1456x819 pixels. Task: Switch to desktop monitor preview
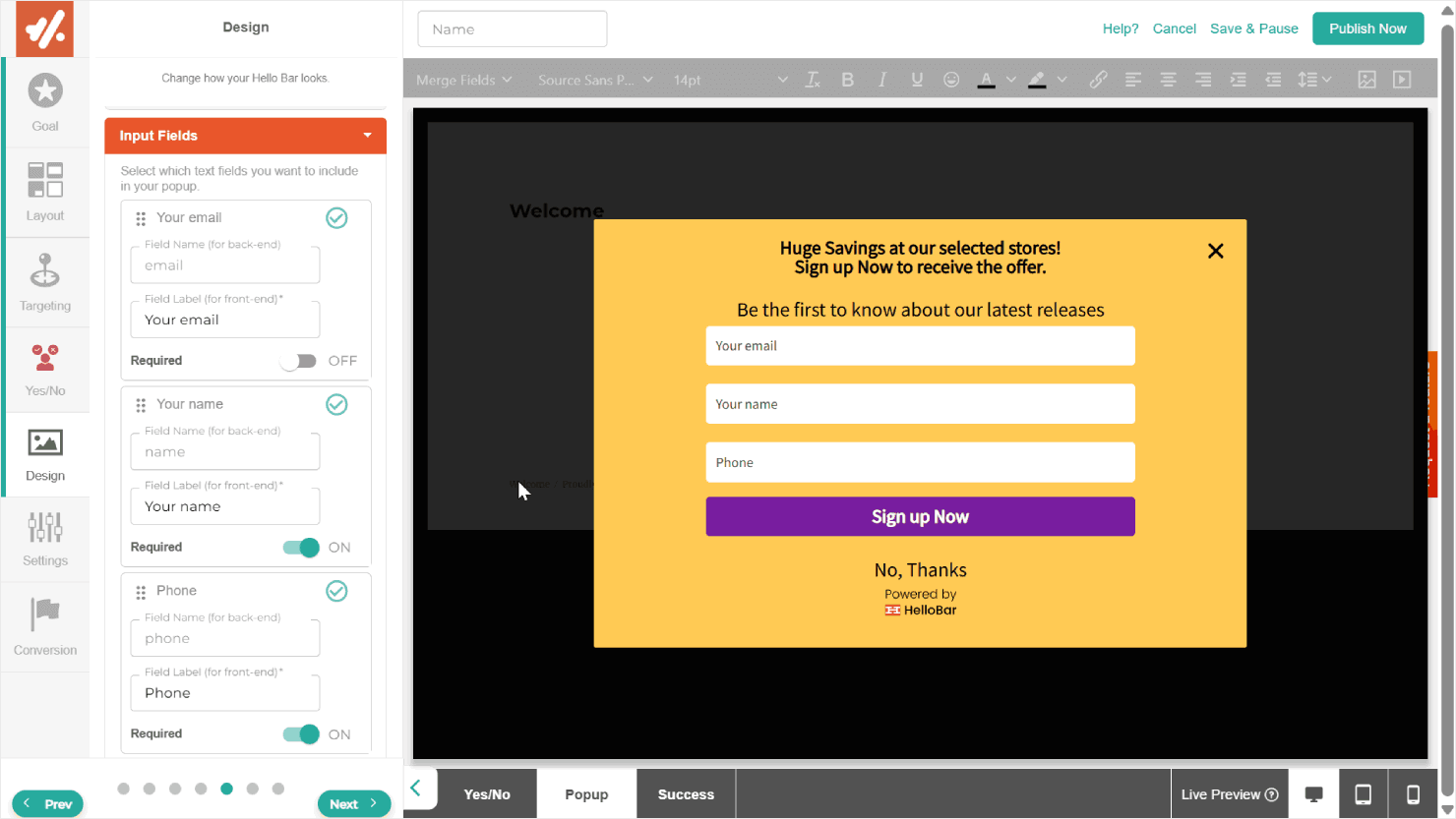(x=1313, y=794)
